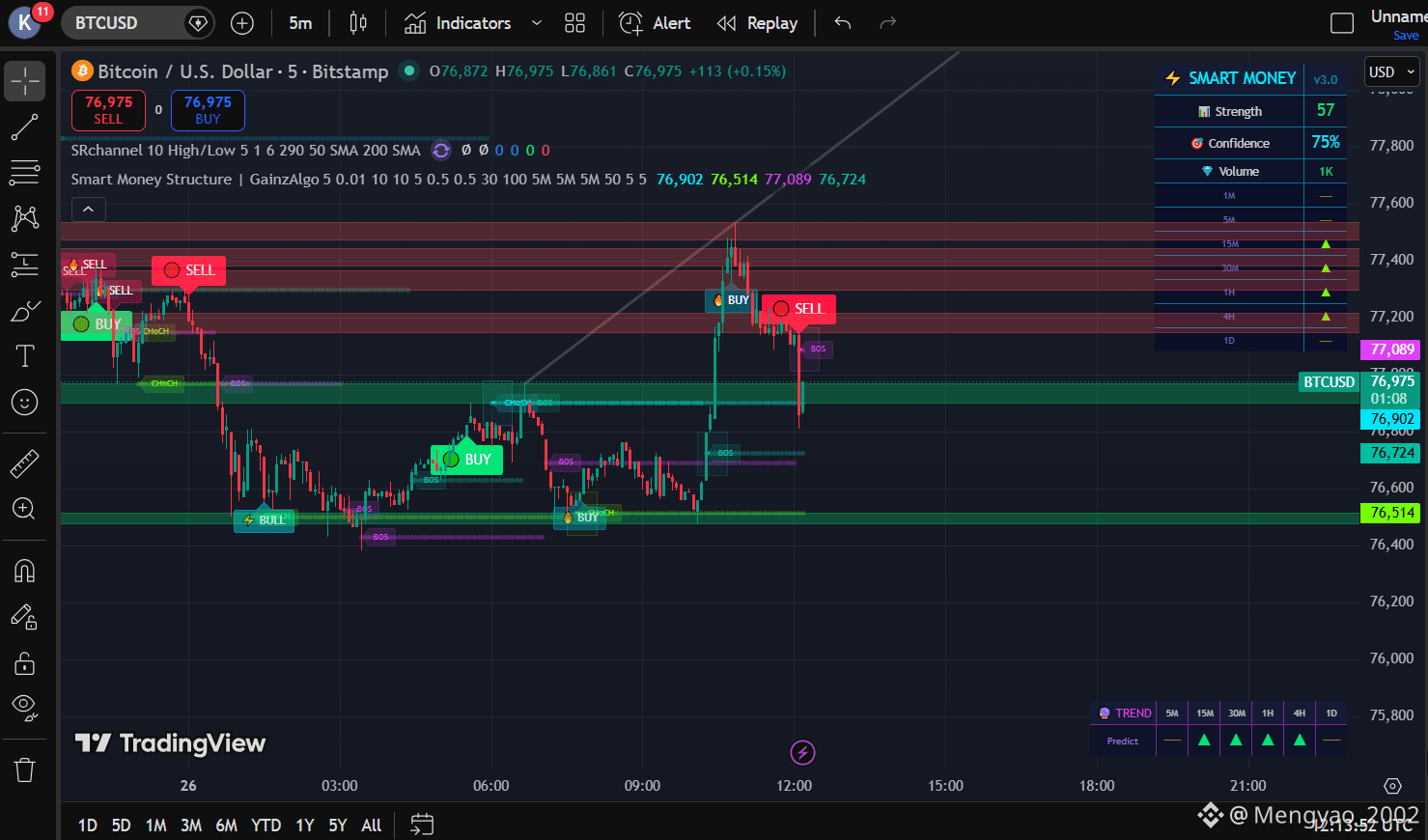Click the cyan 76,902 price label
The height and width of the screenshot is (840, 1428).
point(1391,419)
